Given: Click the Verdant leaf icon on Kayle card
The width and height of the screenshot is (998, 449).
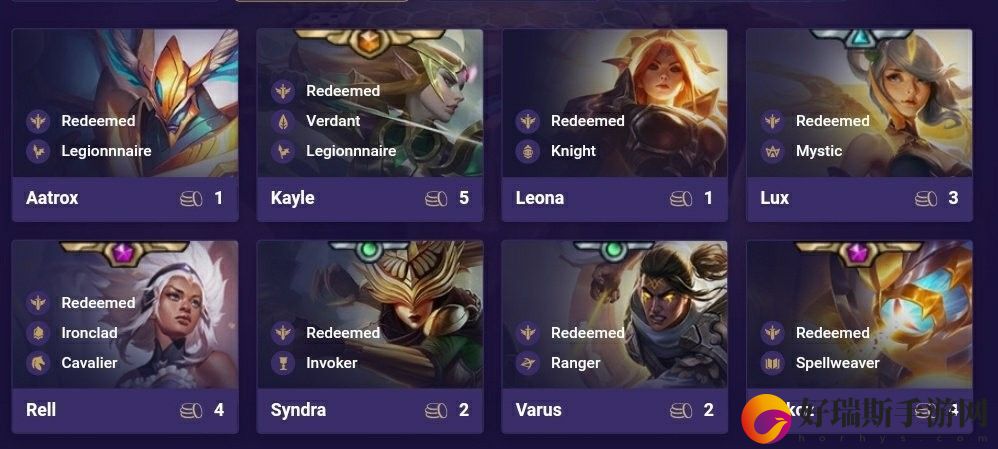Looking at the screenshot, I should click(x=283, y=121).
